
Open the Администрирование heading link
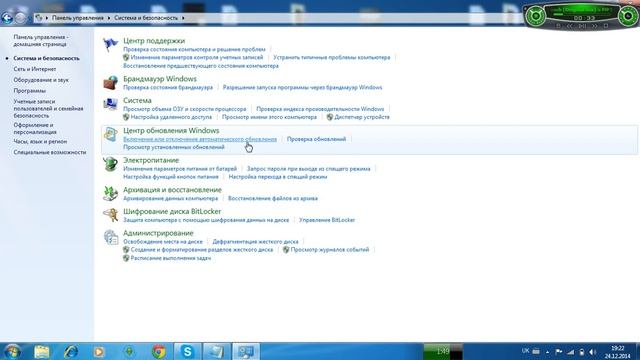(x=158, y=233)
